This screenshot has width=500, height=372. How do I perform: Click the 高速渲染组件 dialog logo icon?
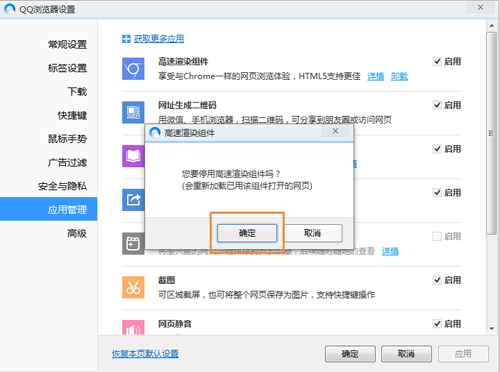155,133
